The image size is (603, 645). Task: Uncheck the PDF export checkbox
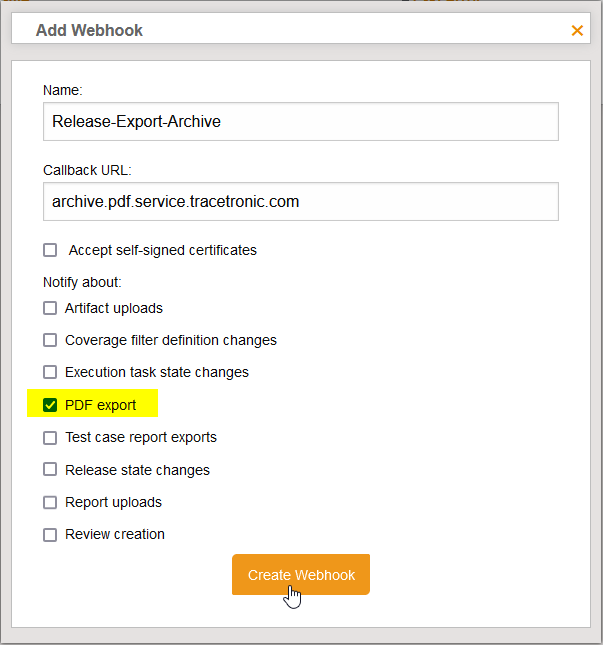(50, 405)
